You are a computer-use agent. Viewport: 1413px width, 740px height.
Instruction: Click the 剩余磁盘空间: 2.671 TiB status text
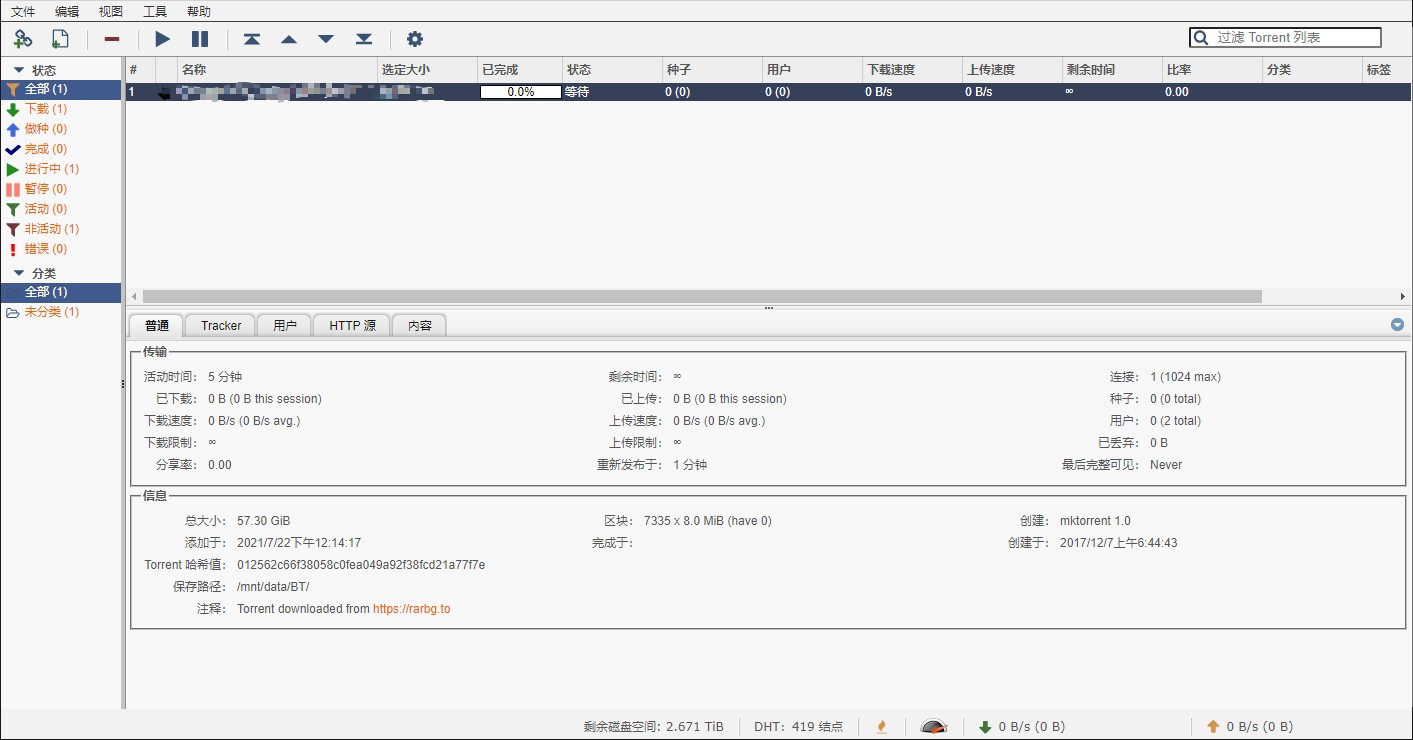653,727
